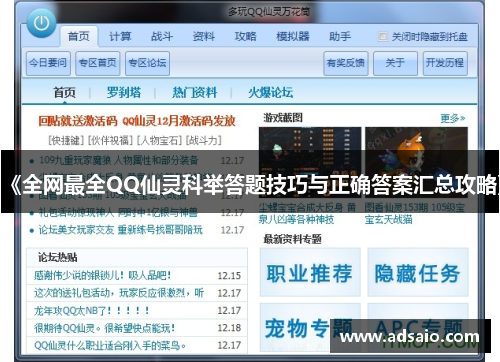Open the 资料 tab
Viewport: 500px width, 362px height.
[x=204, y=36]
